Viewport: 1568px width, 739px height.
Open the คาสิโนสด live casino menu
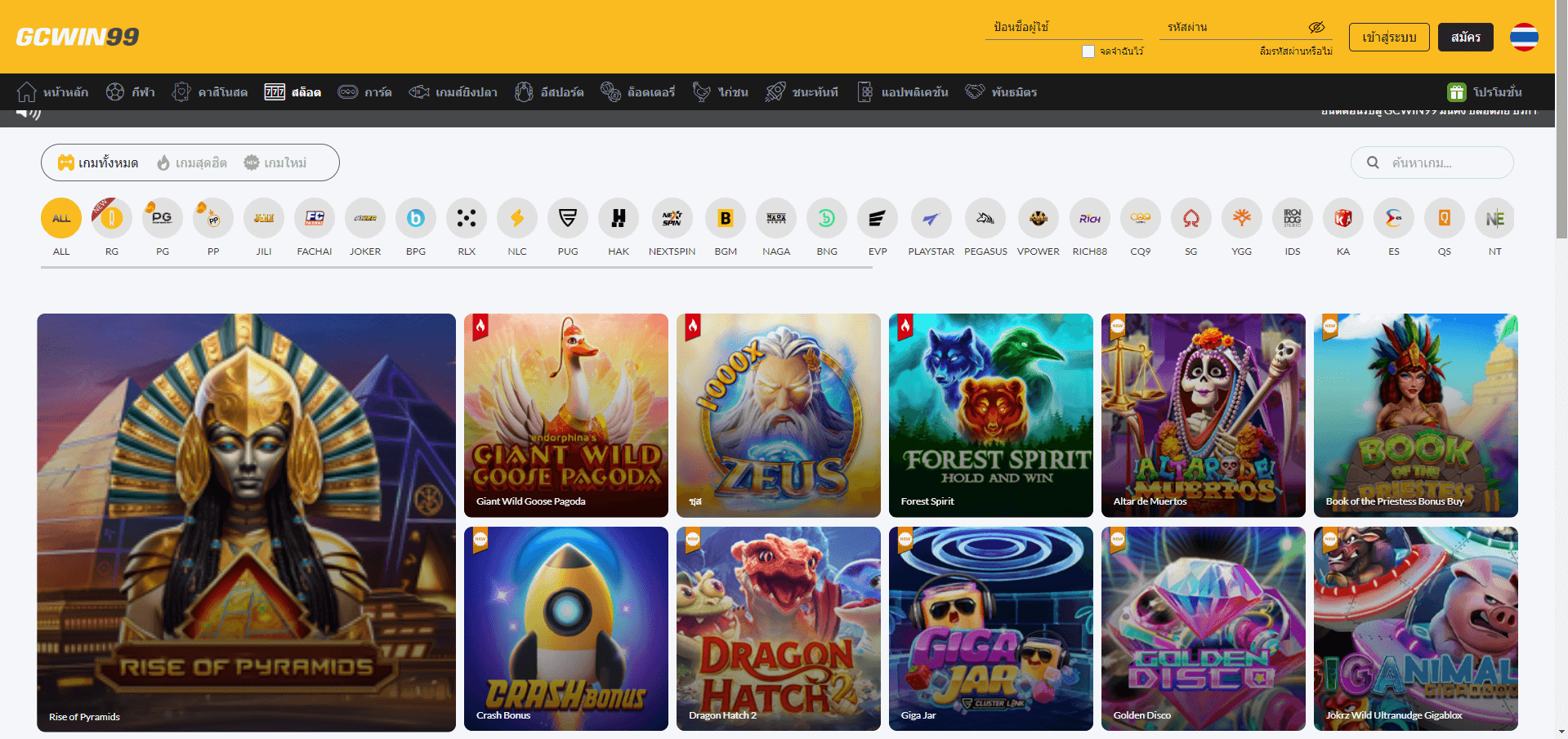click(x=210, y=92)
